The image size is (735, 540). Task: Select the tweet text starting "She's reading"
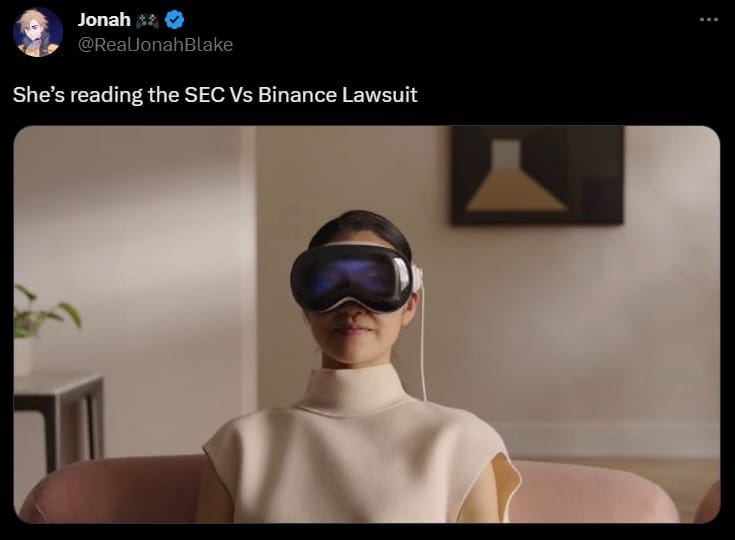(x=215, y=95)
